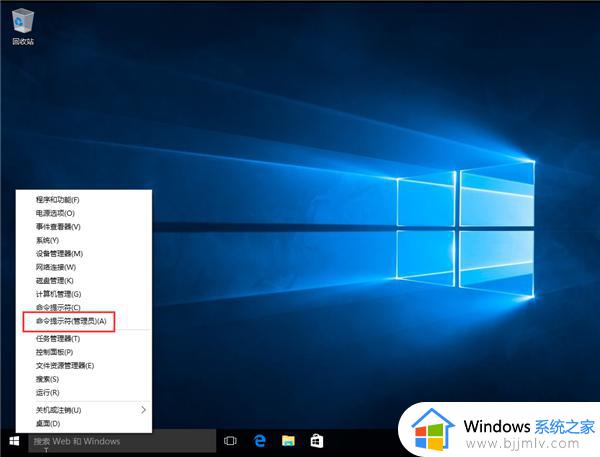600x457 pixels.
Task: Launch 命令提示符(管理员)(A) from menu
Action: [x=83, y=321]
